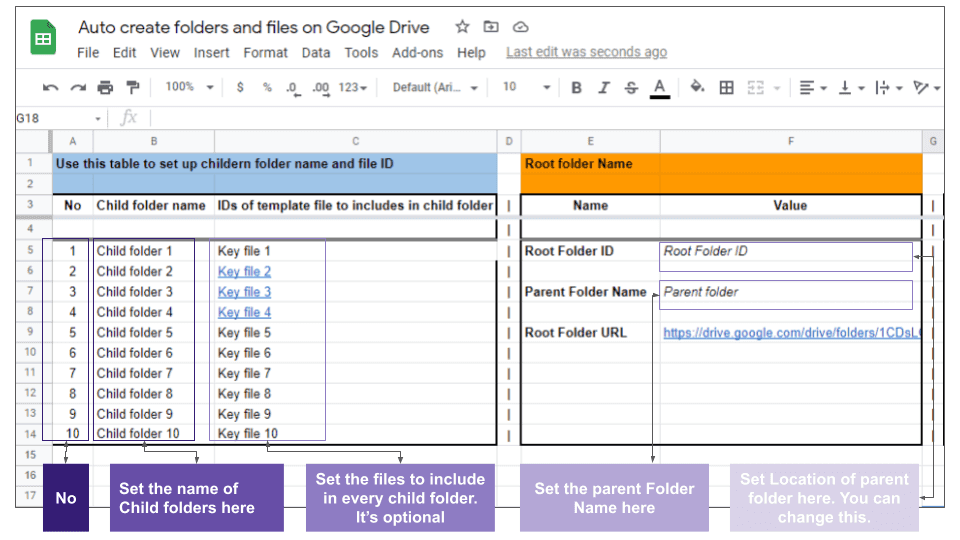
Task: Click the undo arrow in toolbar
Action: click(50, 88)
